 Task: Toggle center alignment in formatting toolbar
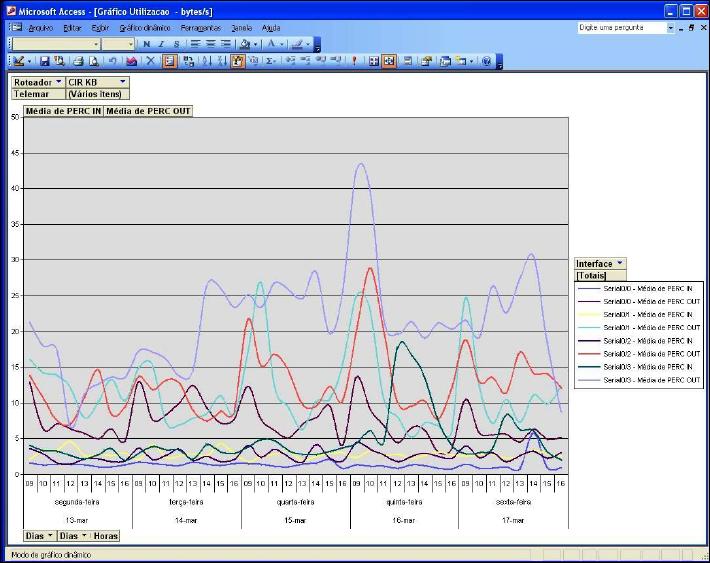[x=211, y=44]
